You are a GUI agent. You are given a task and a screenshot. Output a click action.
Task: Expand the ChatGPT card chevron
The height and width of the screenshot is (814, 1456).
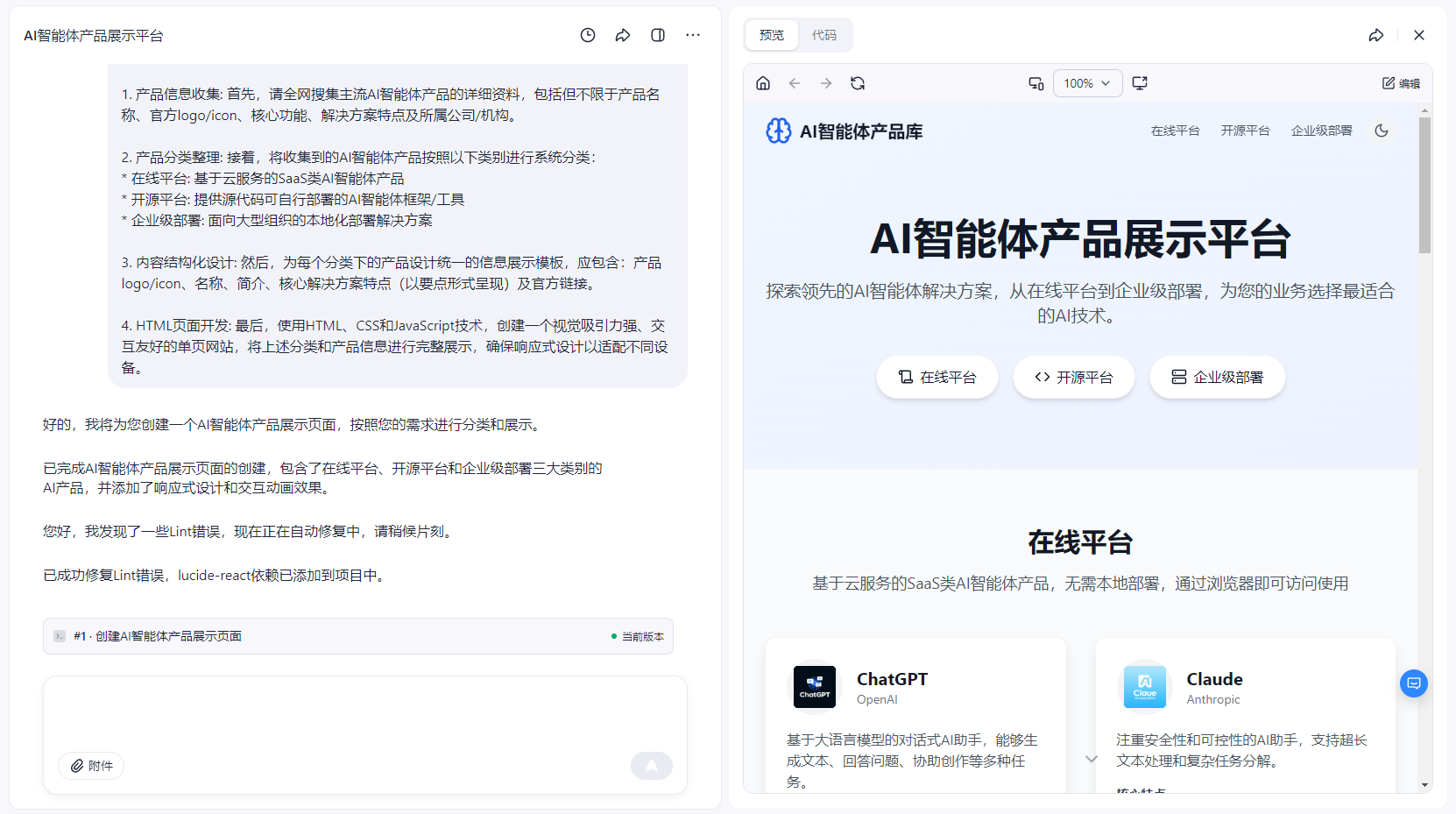coord(1091,759)
